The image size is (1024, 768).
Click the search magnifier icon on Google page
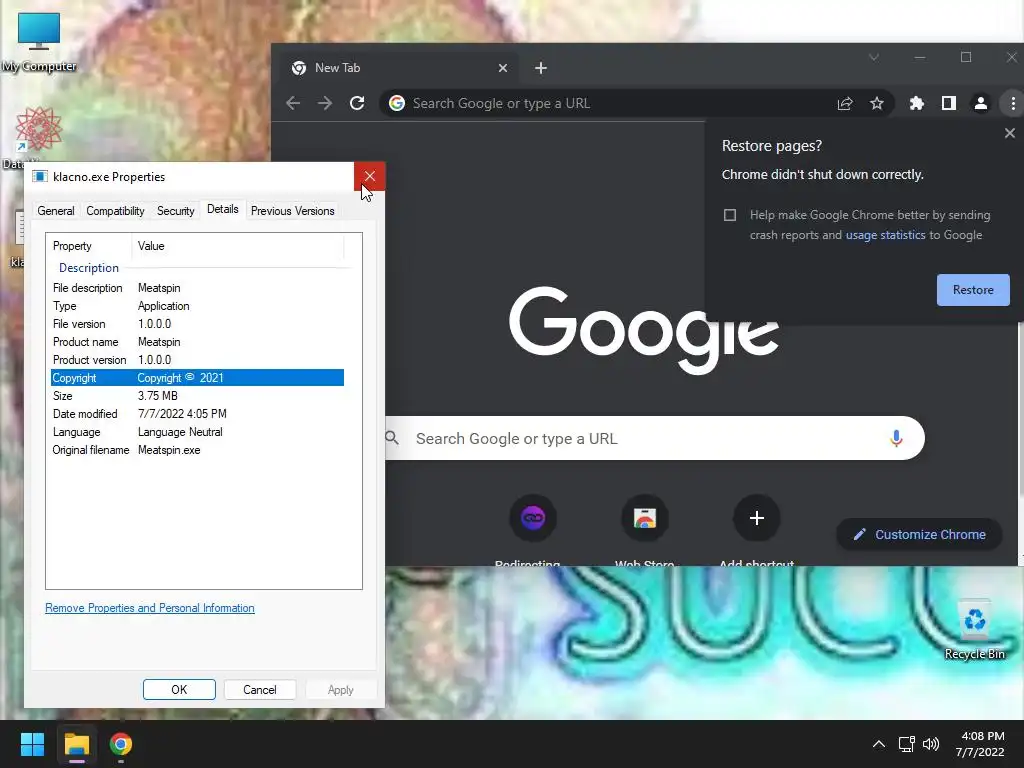[392, 438]
